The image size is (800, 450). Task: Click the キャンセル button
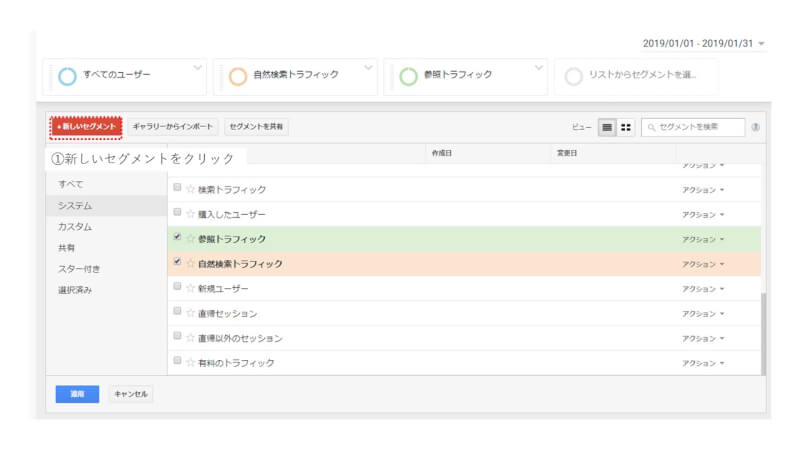131,394
